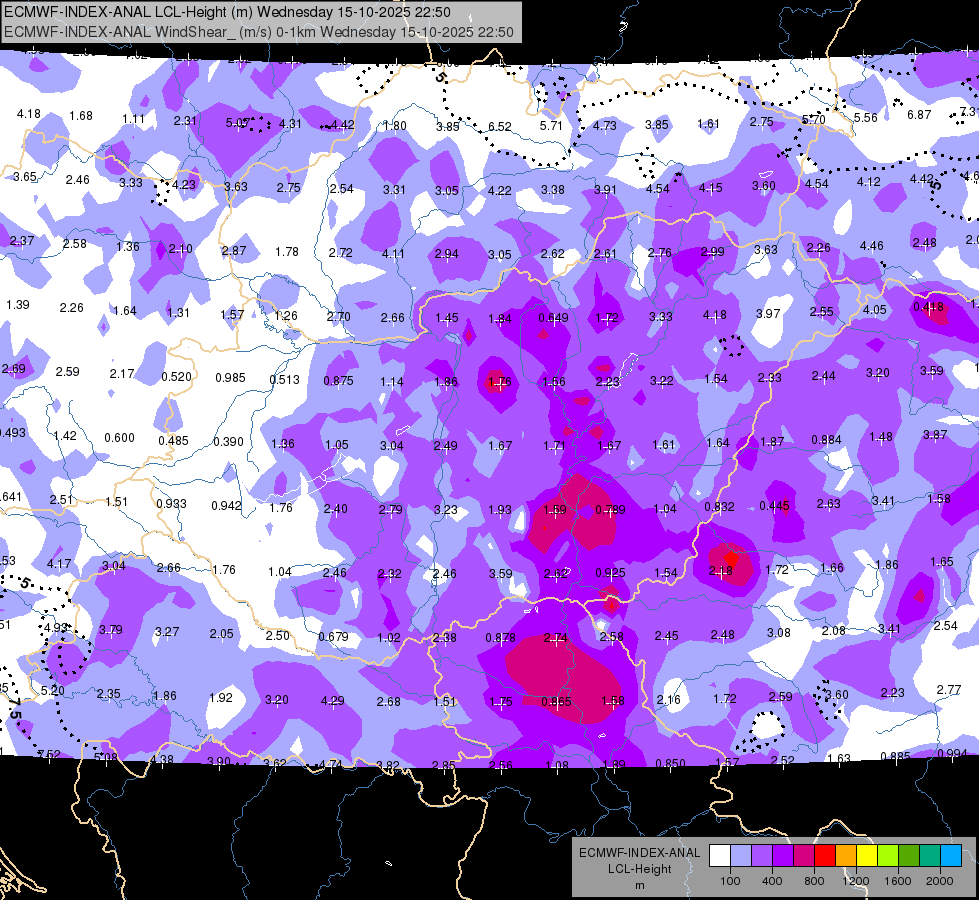Screen dimensions: 979x900
Task: Click the grid value 0.878
Action: (x=501, y=638)
